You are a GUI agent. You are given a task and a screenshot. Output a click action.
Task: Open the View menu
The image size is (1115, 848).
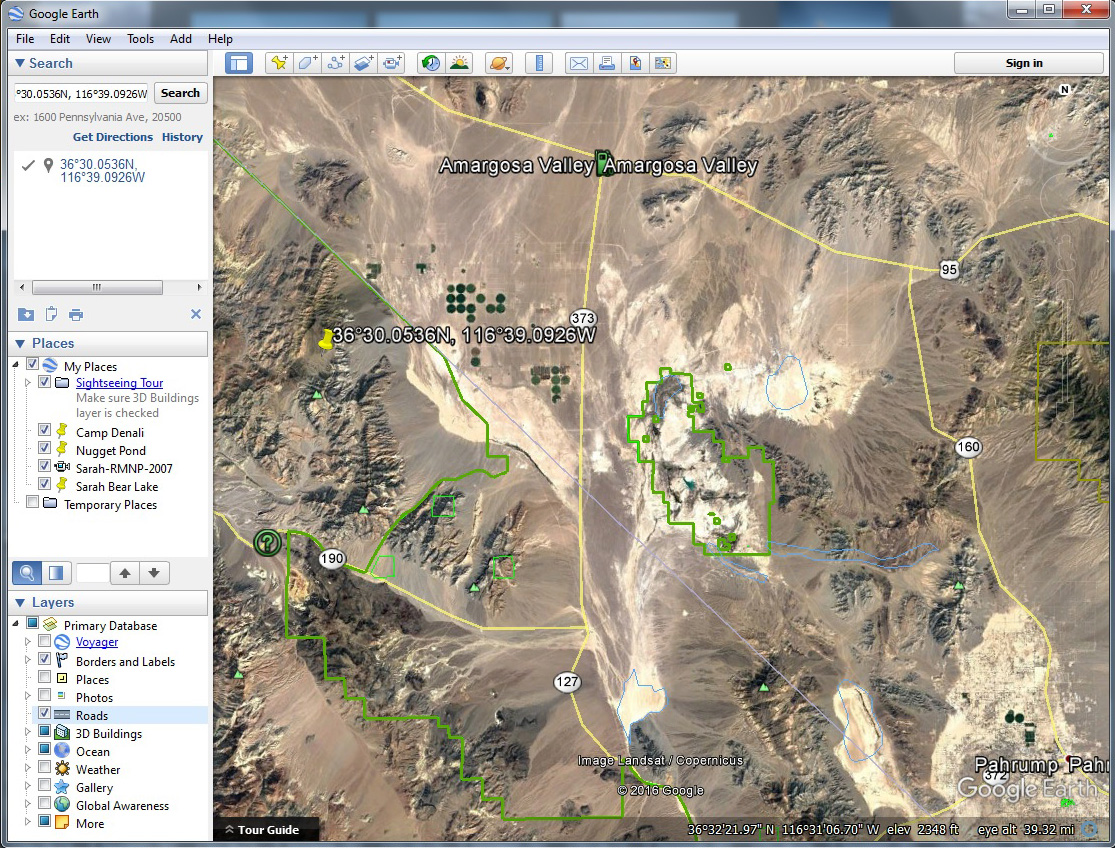[98, 39]
